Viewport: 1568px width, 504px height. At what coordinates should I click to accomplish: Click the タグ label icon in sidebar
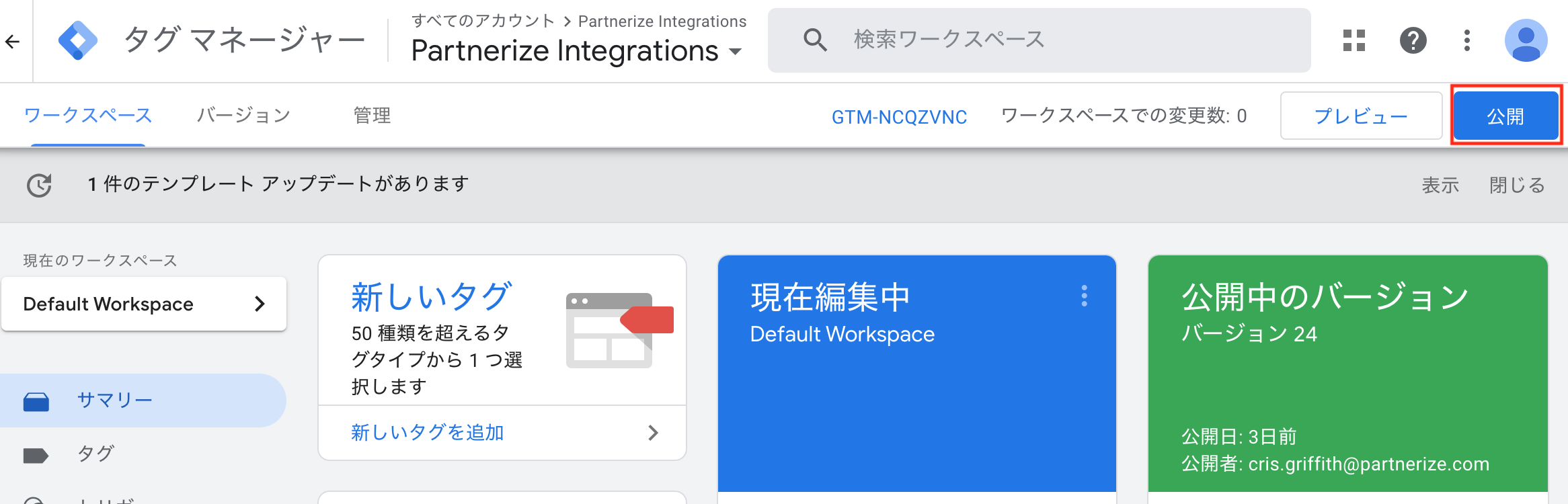(36, 456)
